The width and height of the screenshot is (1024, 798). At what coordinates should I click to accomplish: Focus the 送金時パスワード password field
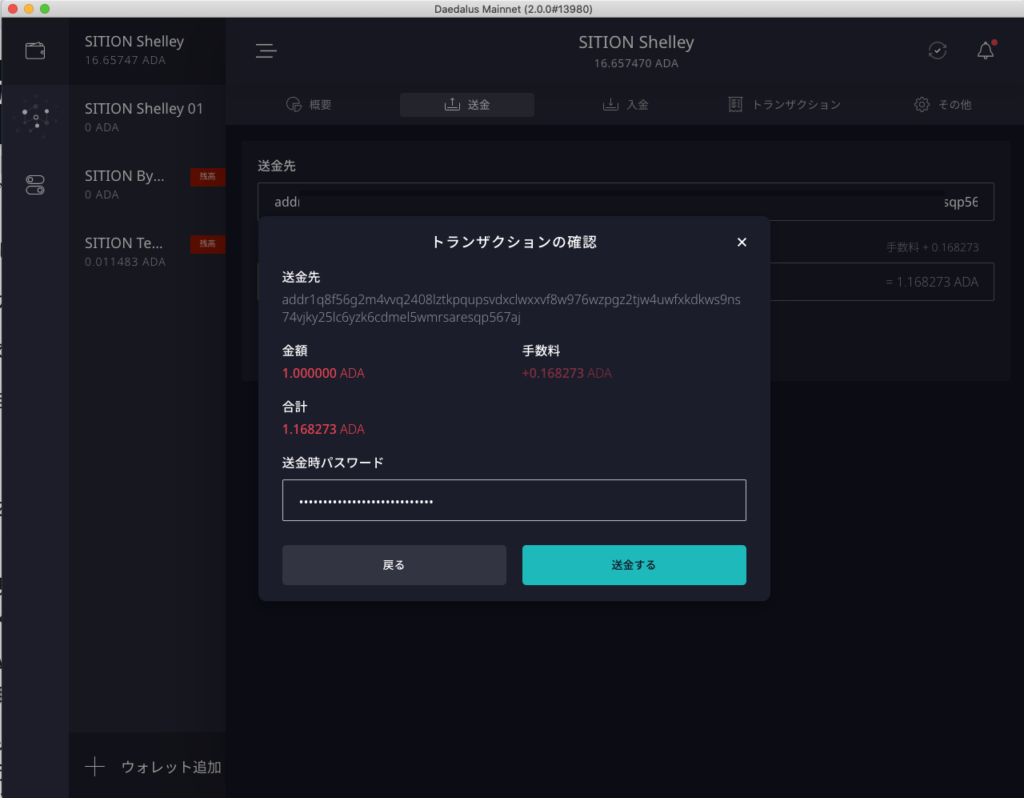coord(514,500)
